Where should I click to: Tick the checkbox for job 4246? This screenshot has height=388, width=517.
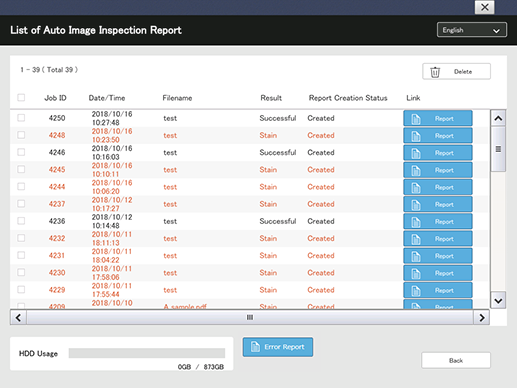21,152
